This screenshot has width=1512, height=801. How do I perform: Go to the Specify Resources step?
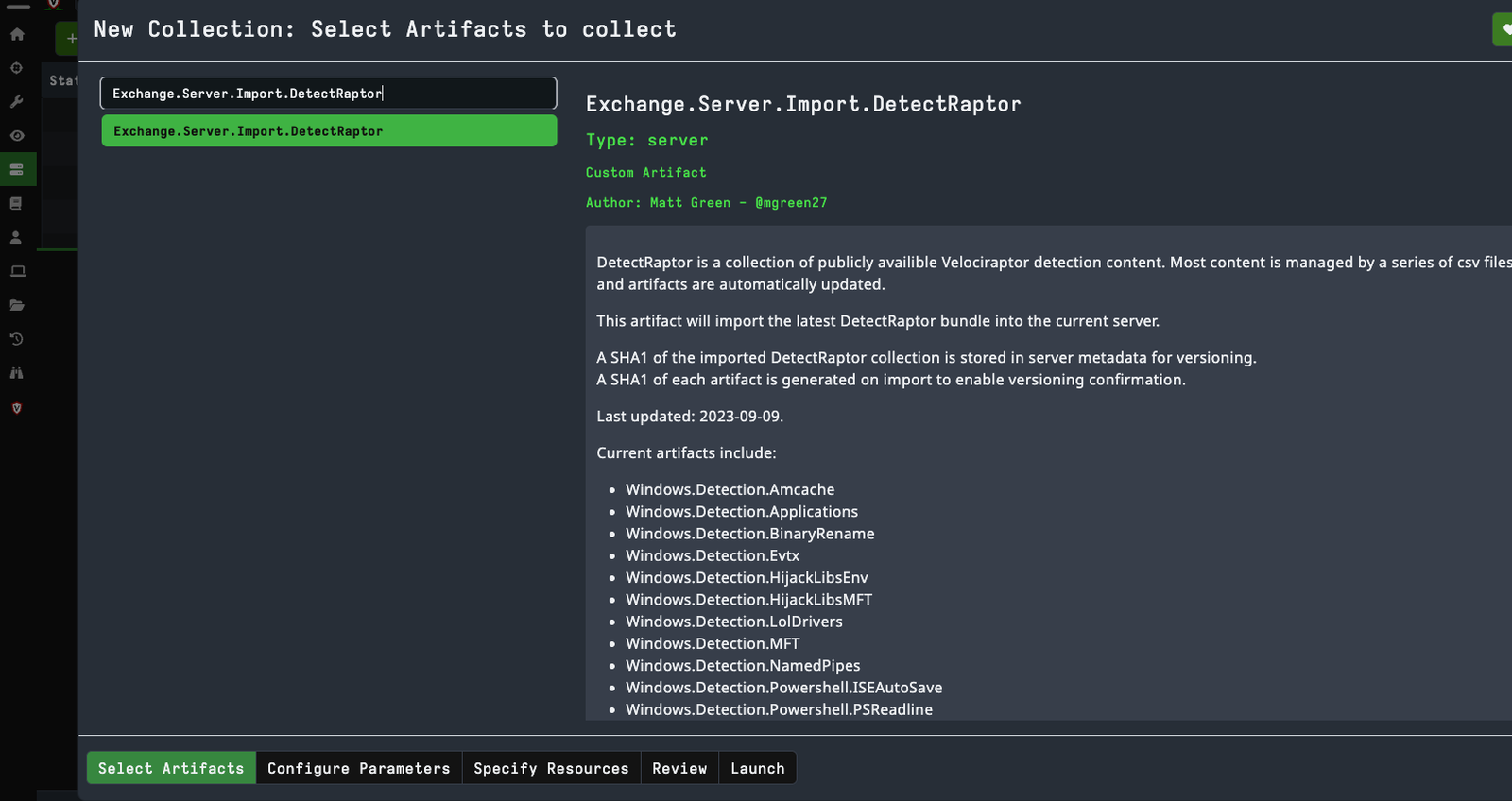(x=551, y=768)
